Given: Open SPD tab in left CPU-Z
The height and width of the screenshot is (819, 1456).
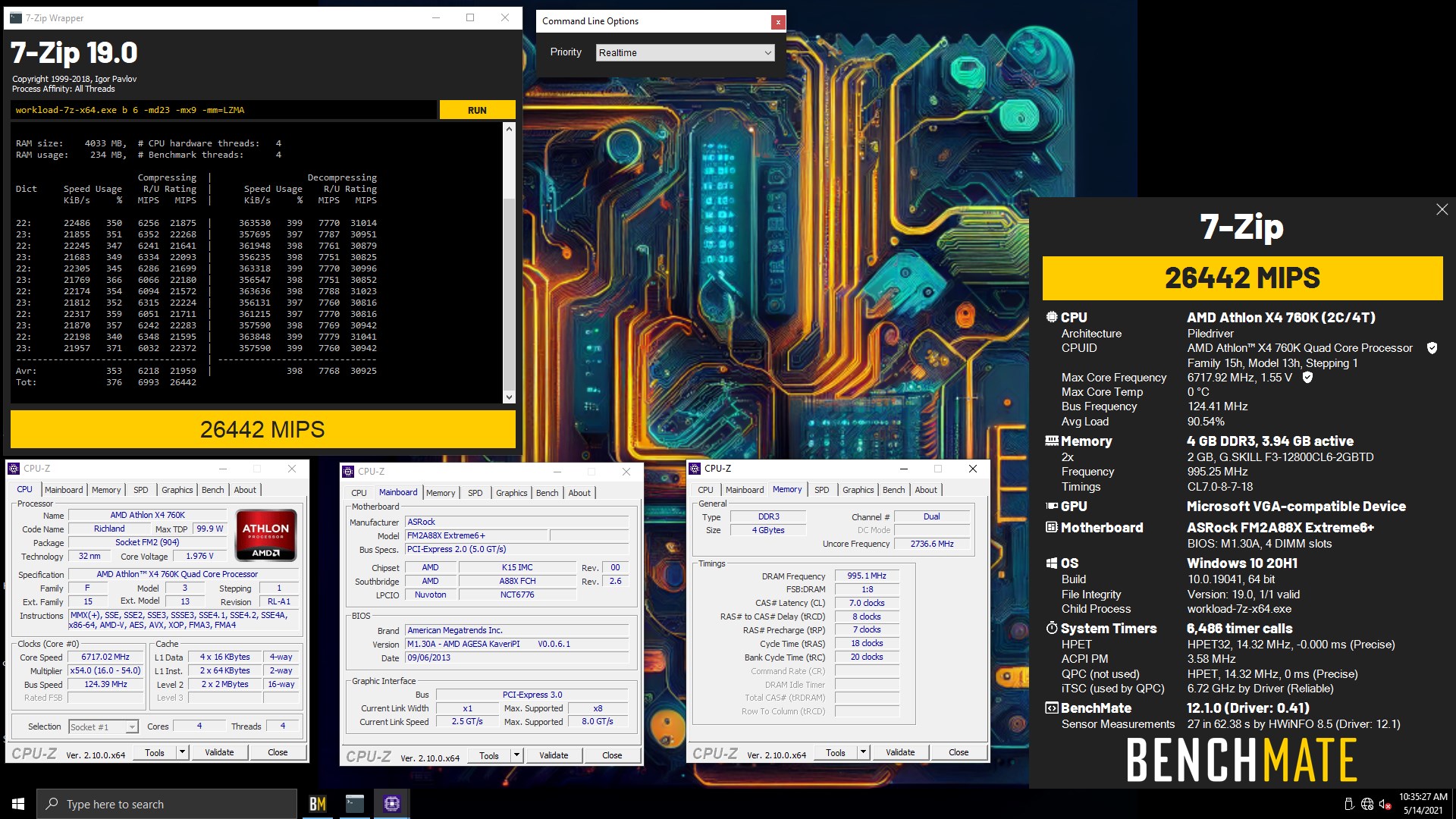Looking at the screenshot, I should (141, 490).
